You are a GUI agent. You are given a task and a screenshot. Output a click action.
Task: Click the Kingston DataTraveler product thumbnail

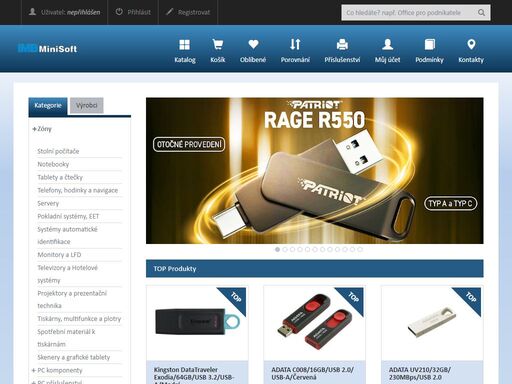tap(197, 322)
